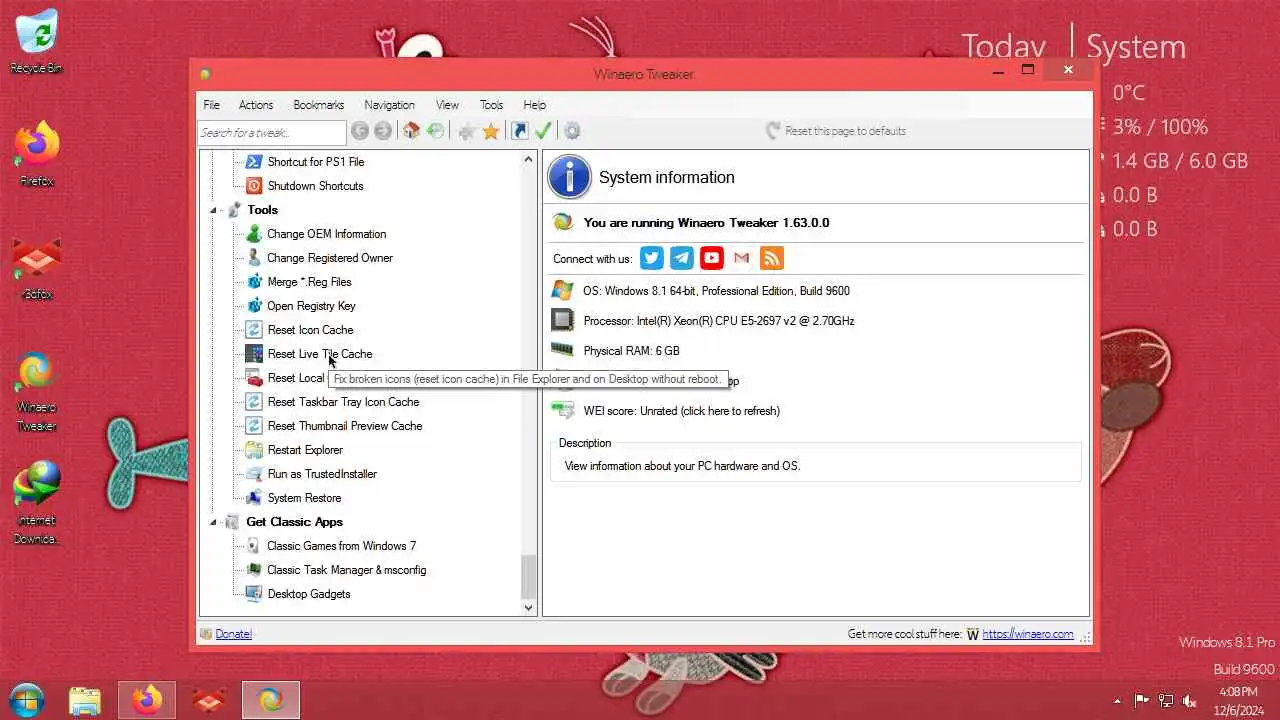Open the Twitter link icon
This screenshot has height=720, width=1280.
tap(652, 258)
